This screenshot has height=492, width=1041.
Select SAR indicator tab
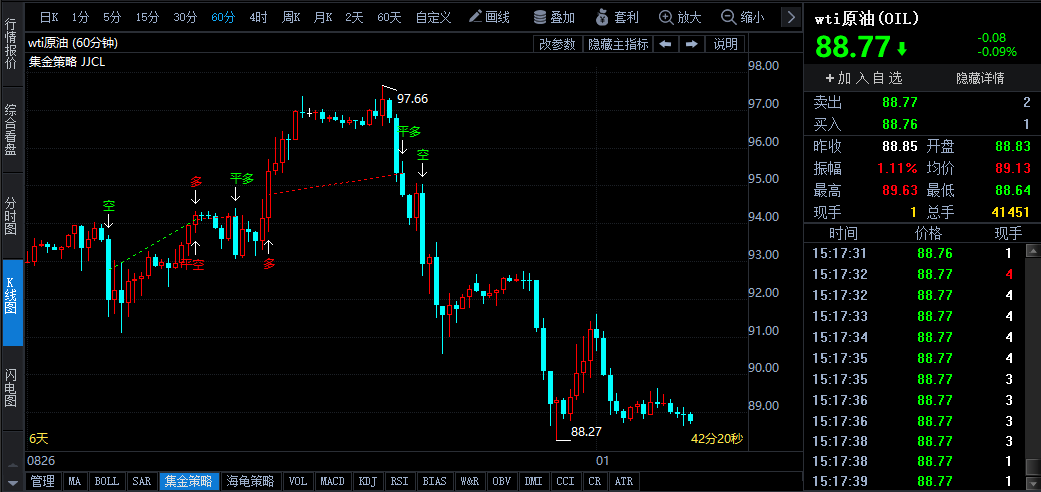pyautogui.click(x=141, y=481)
